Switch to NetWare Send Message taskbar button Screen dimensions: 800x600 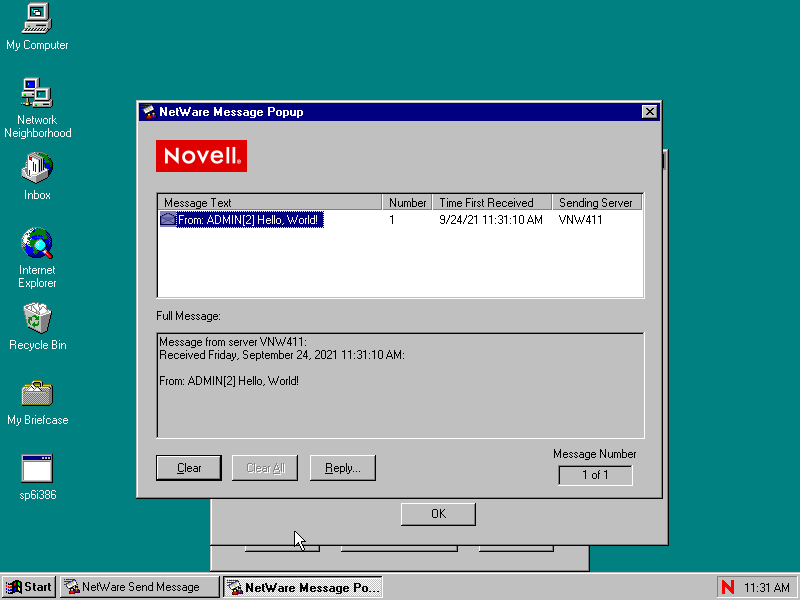[140, 587]
